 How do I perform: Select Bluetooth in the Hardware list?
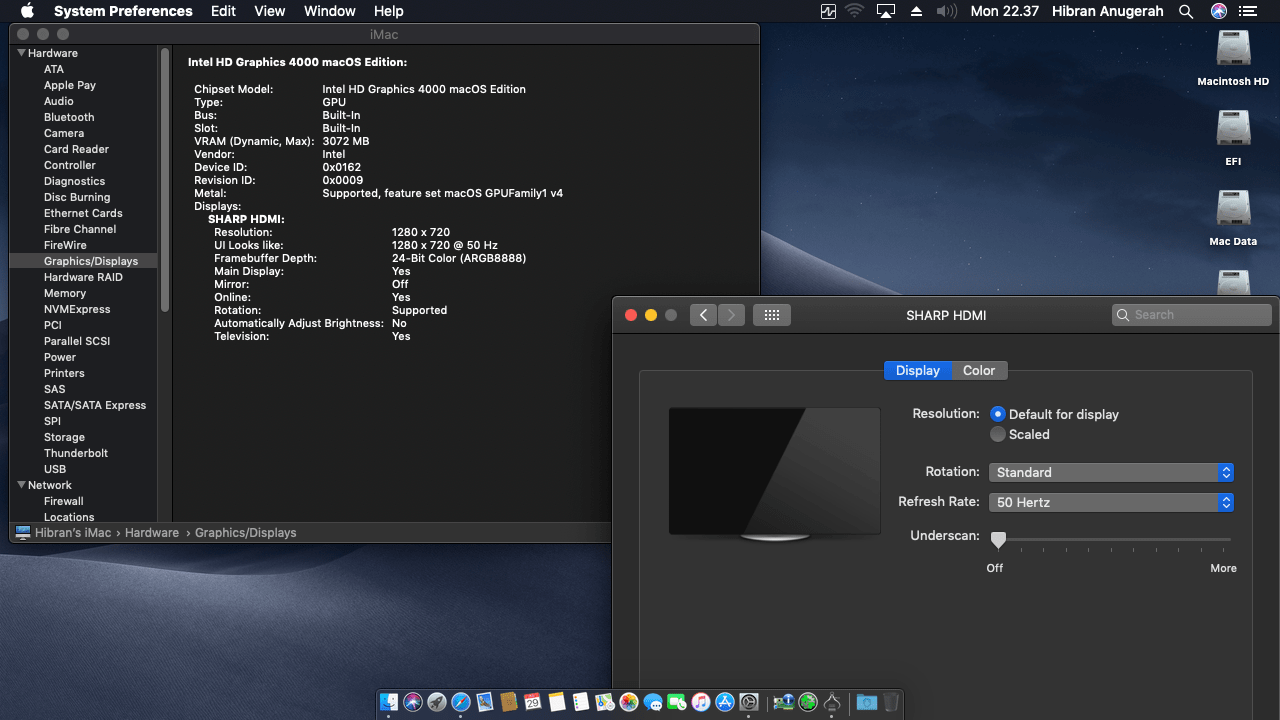[x=69, y=117]
